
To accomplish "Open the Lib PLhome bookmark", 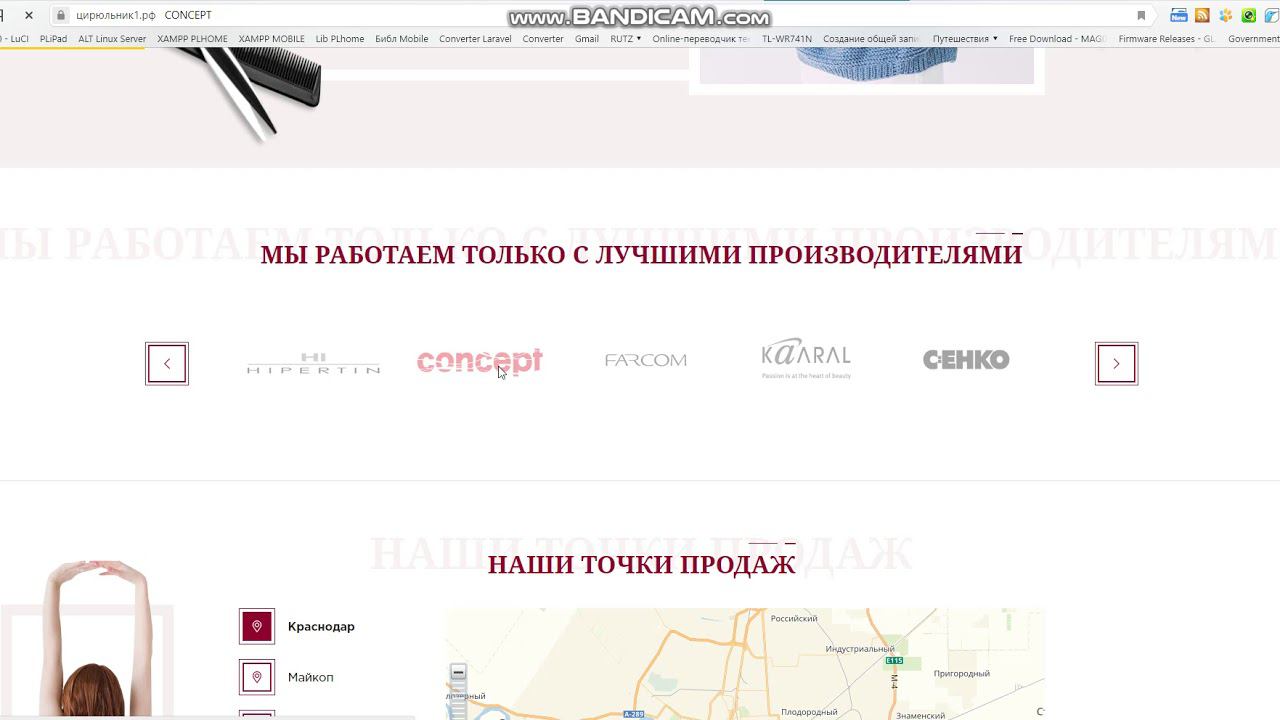I will (x=340, y=39).
